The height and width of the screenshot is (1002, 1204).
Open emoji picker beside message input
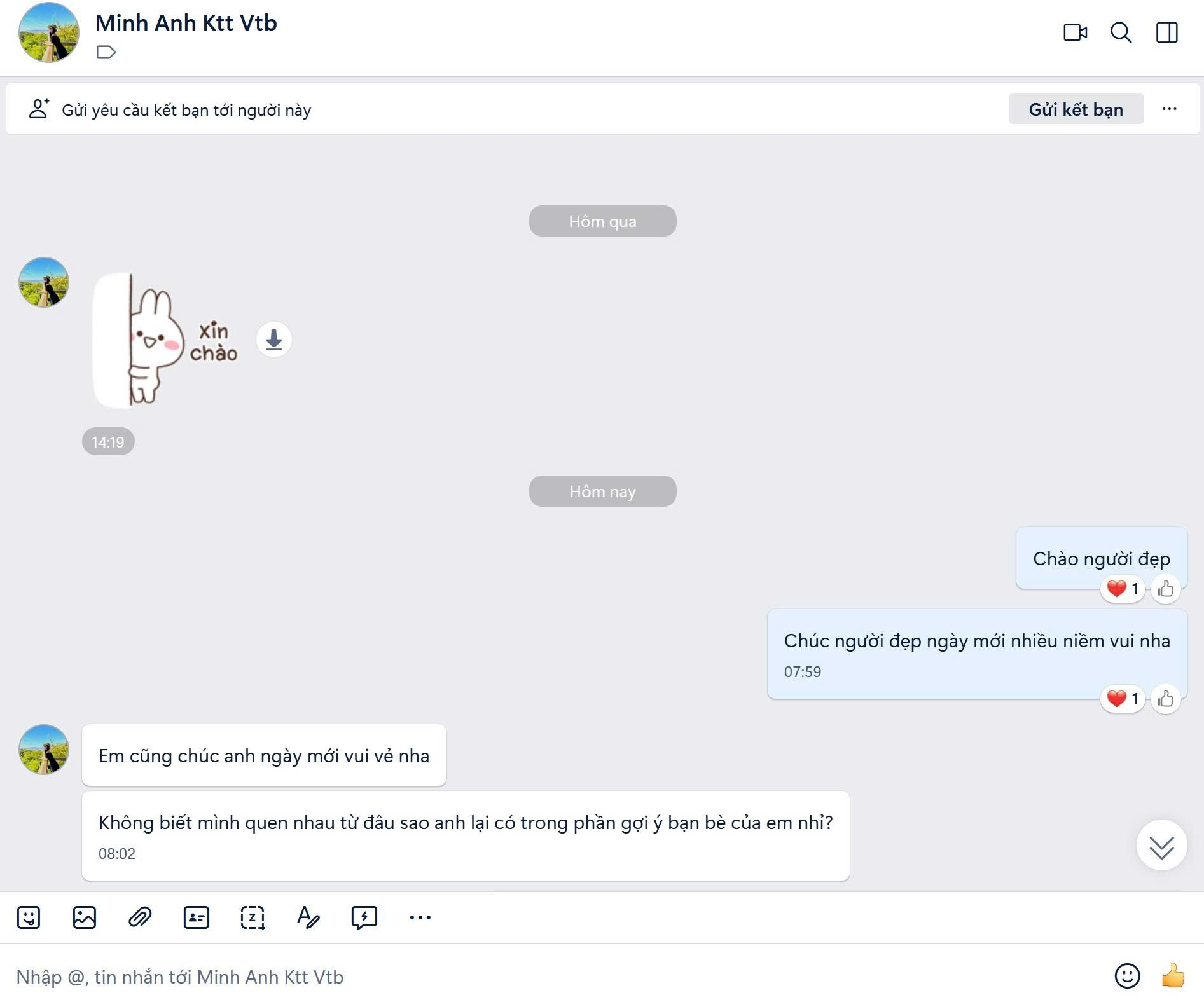pyautogui.click(x=1127, y=976)
